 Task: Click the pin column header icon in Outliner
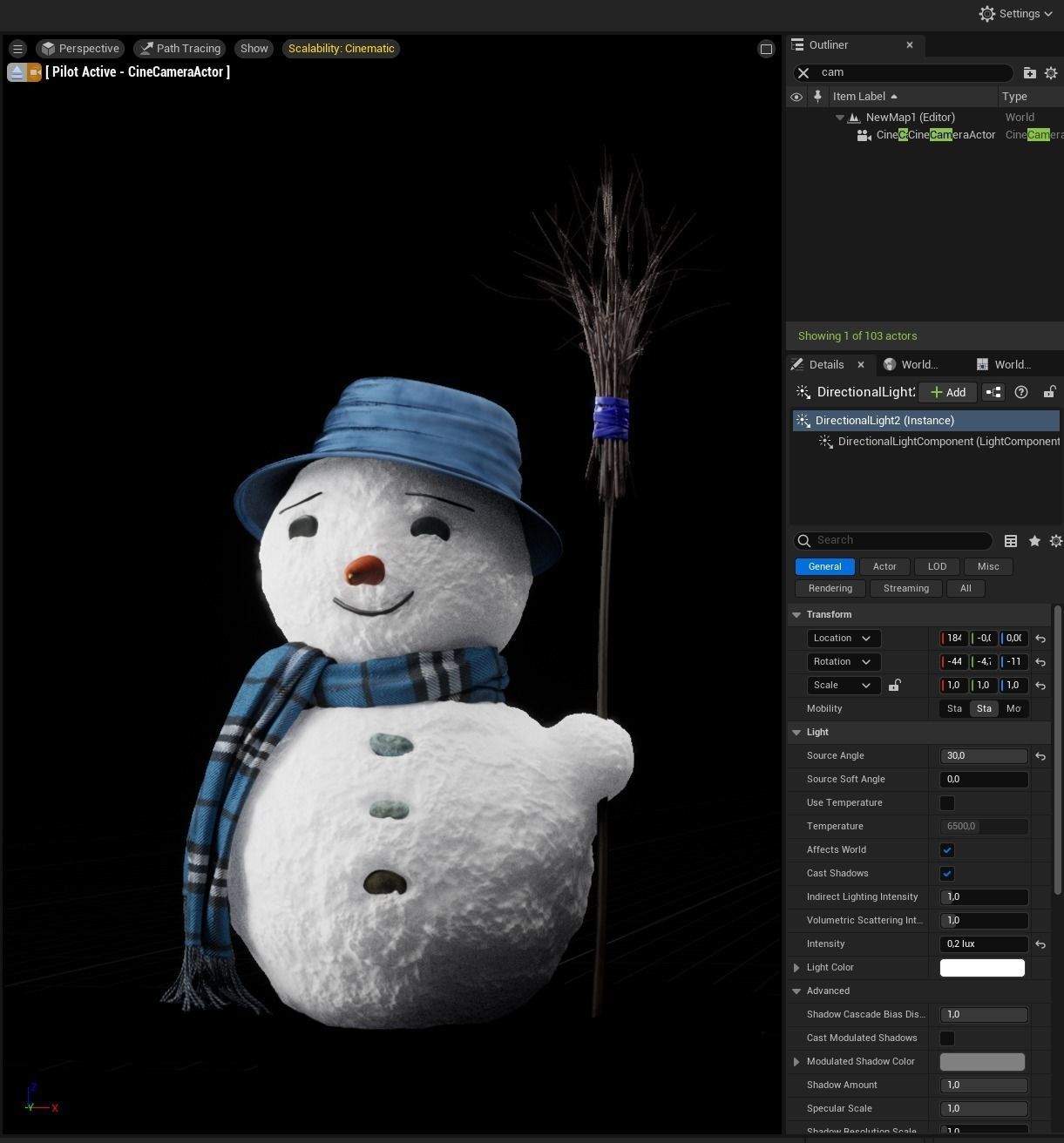pyautogui.click(x=817, y=97)
